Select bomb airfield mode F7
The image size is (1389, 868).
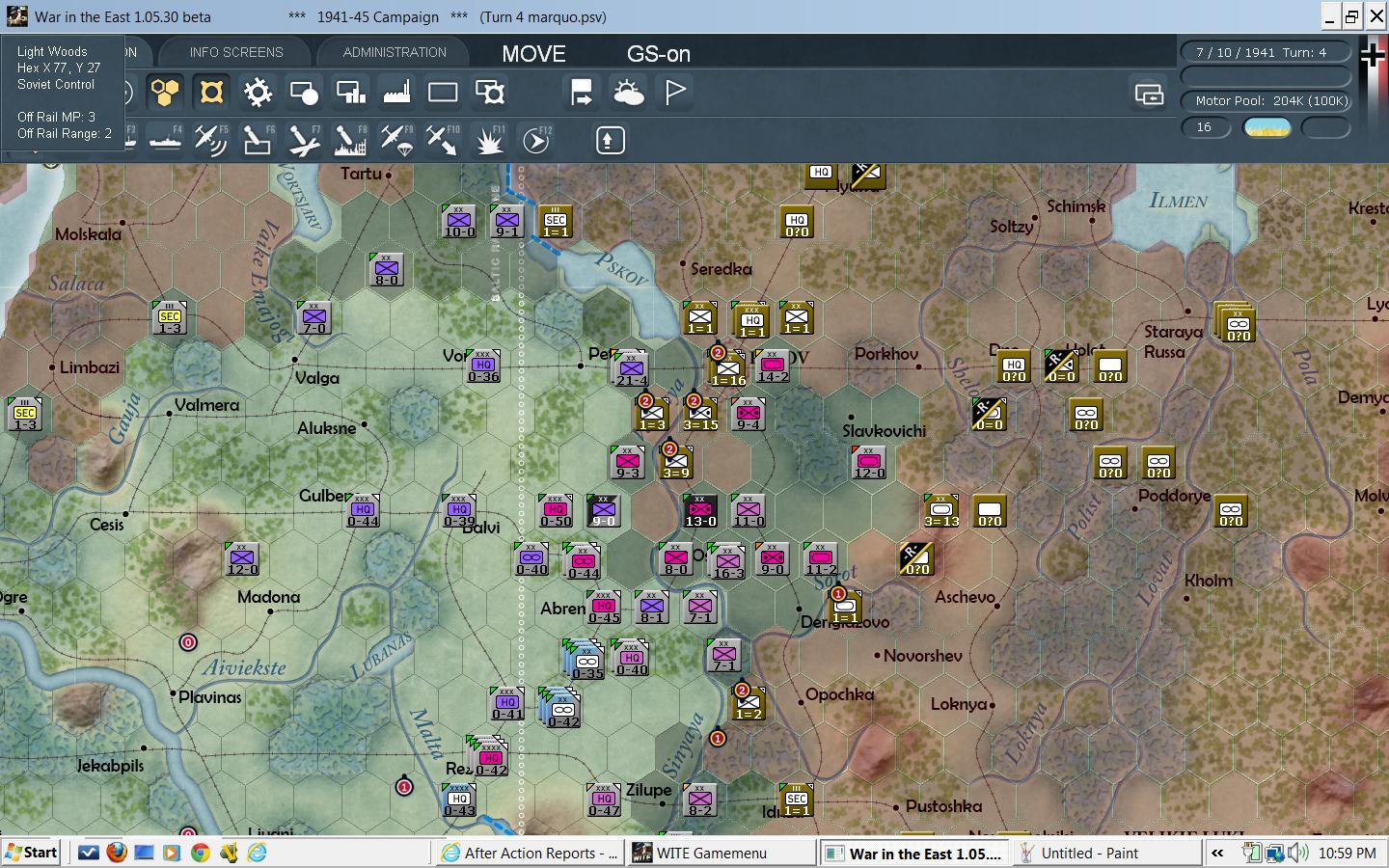tap(304, 141)
